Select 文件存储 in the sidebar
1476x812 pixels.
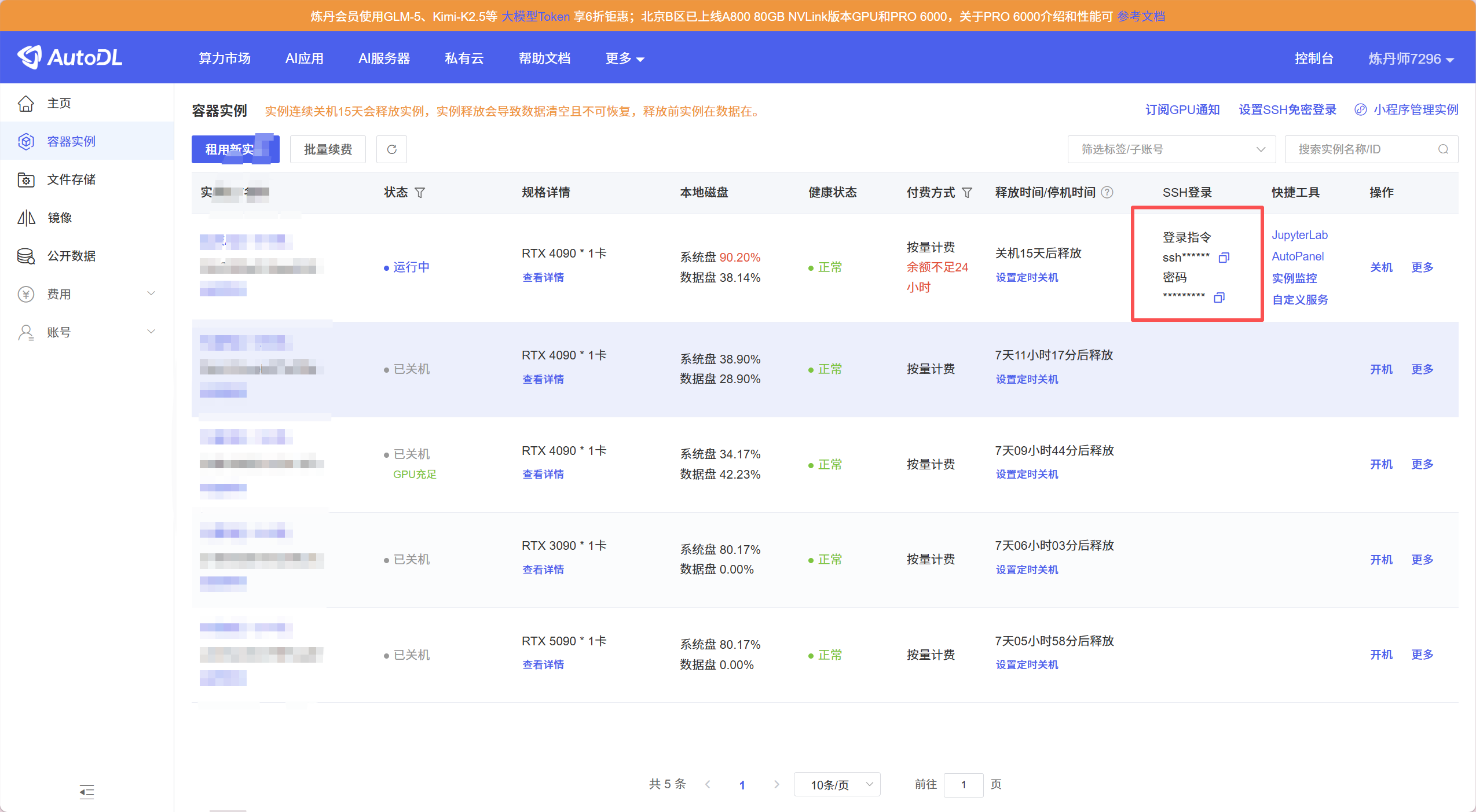(x=71, y=179)
